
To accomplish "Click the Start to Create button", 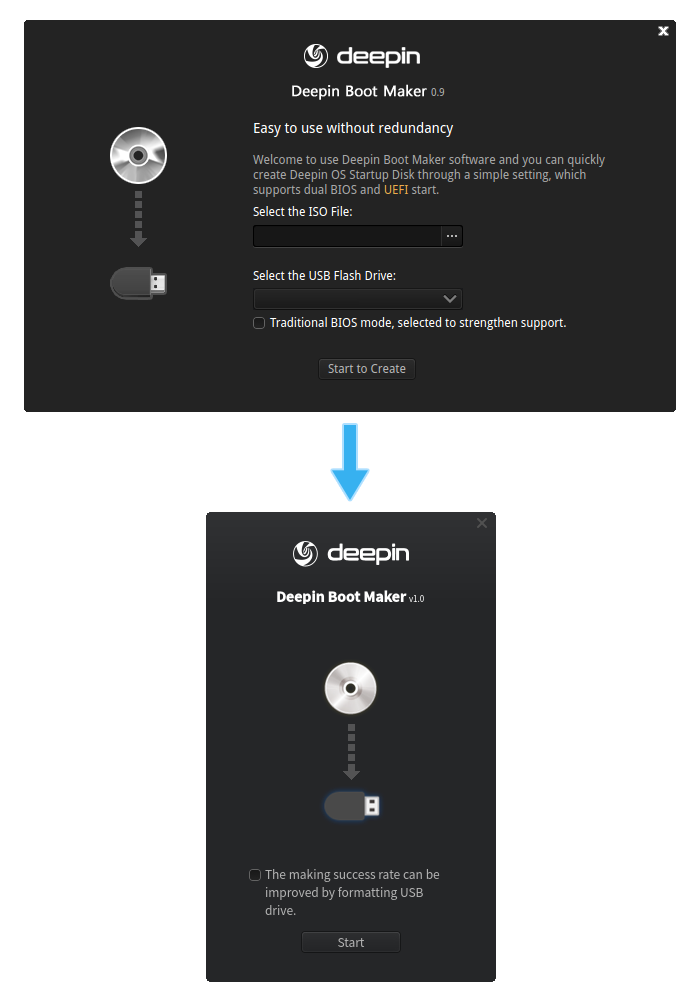I will [x=367, y=369].
